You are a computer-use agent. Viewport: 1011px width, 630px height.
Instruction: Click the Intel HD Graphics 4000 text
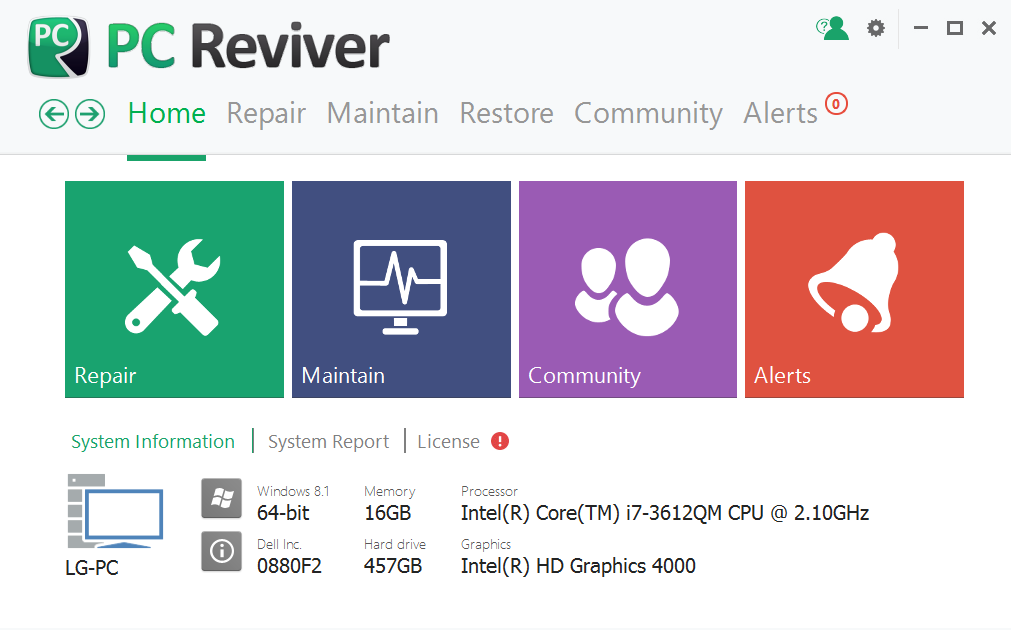[578, 566]
